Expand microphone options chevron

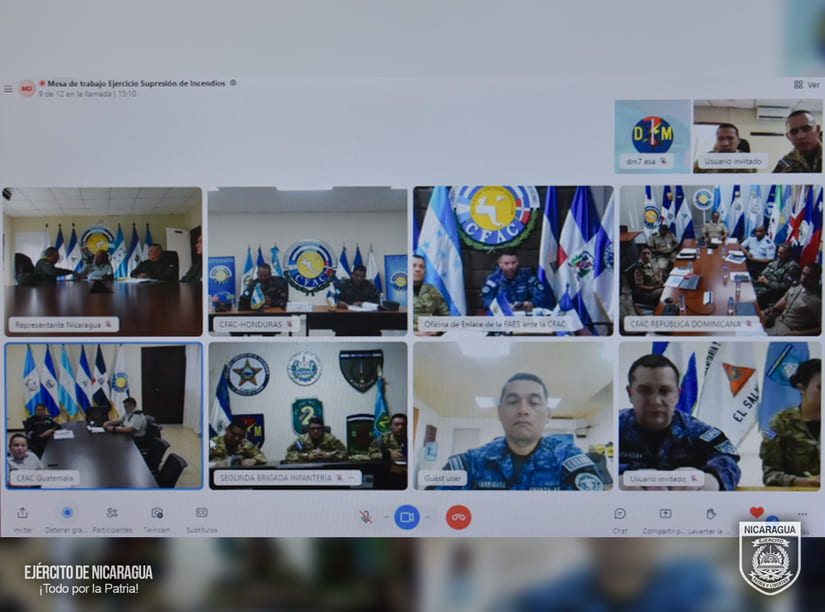pos(385,517)
